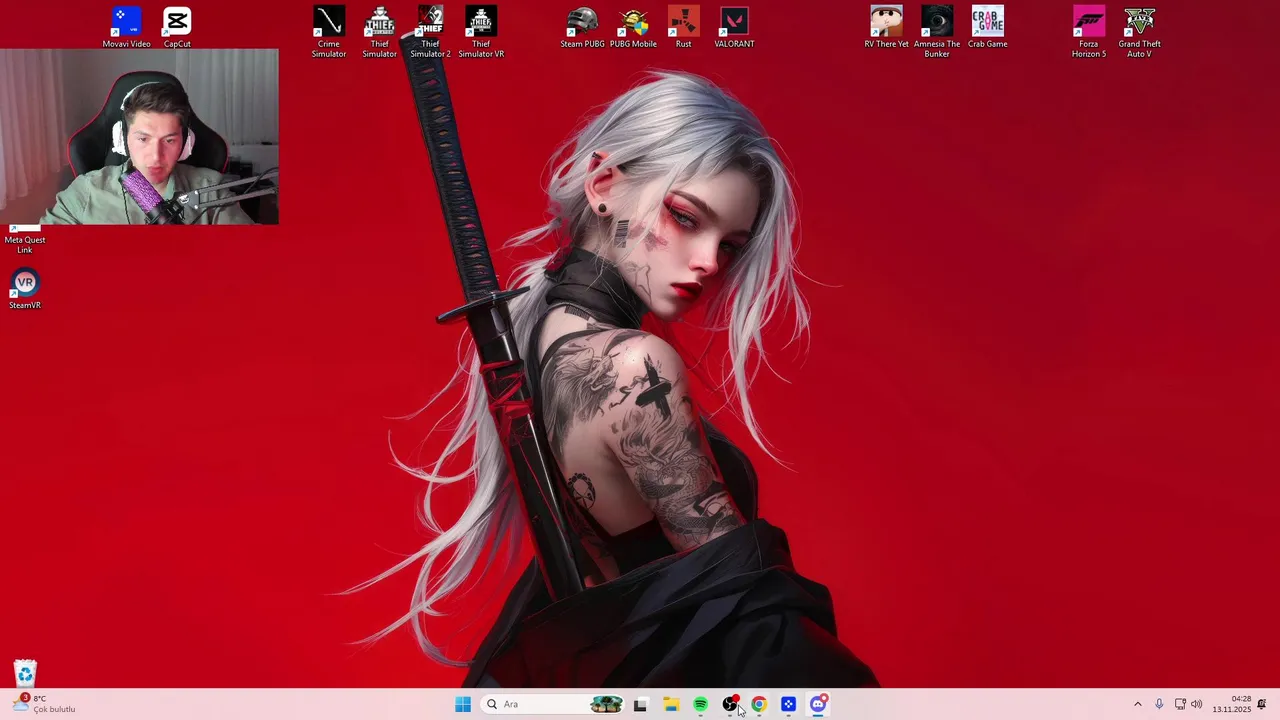Screen dimensions: 1280x720
Task: Open the Movavi Video desktop shortcut
Action: tap(126, 27)
